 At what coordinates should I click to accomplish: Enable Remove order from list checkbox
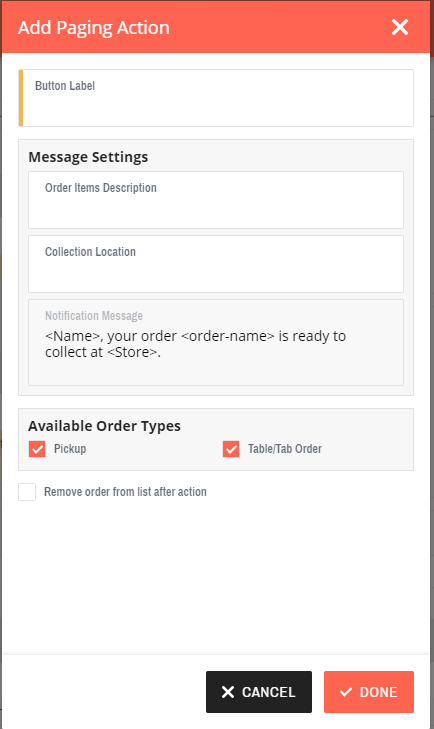27,492
